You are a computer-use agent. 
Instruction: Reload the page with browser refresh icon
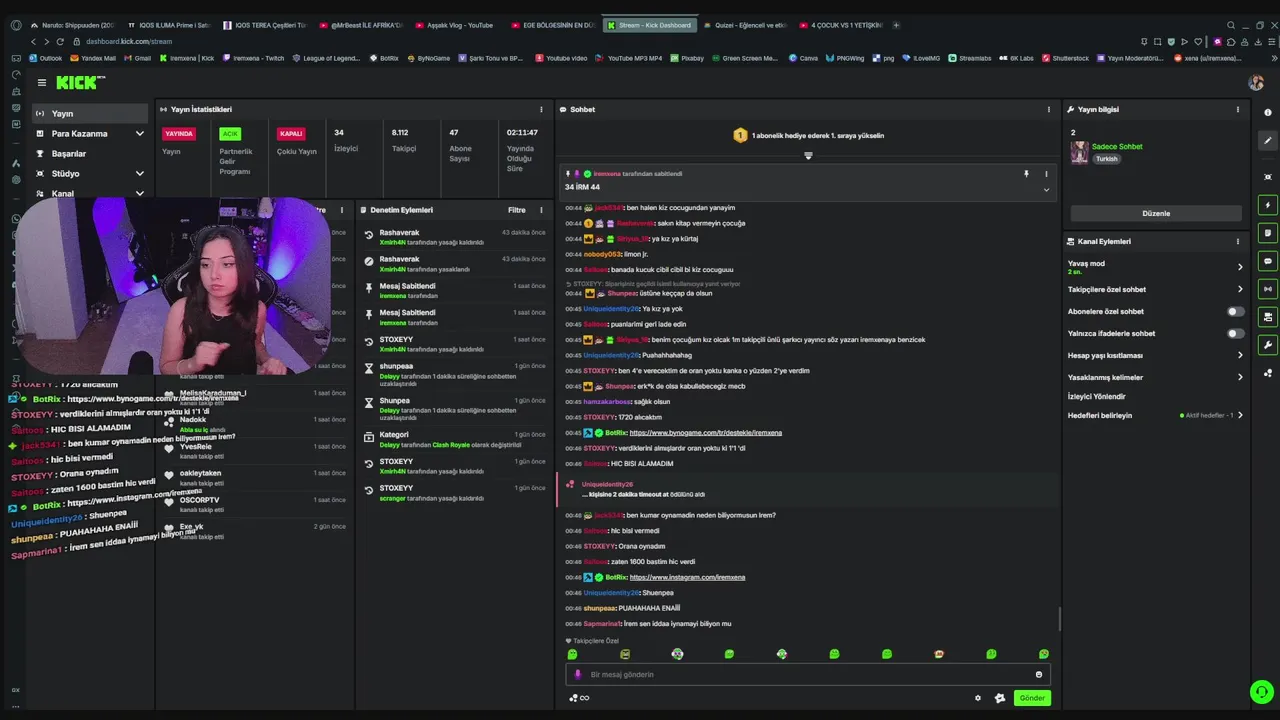coord(61,41)
